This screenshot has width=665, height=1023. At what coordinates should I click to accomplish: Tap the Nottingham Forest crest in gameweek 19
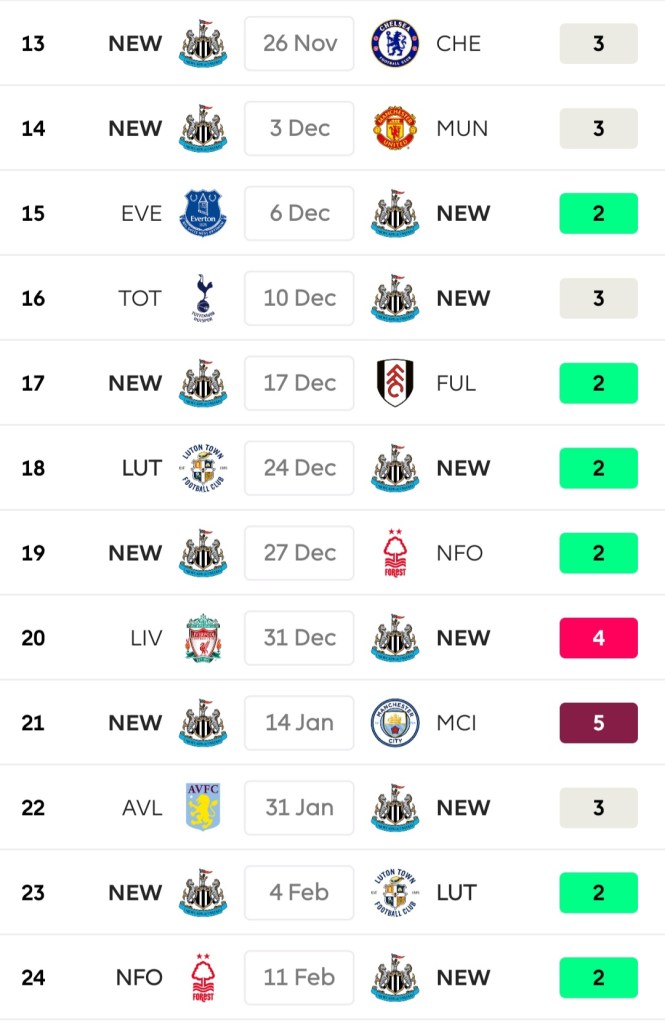tap(395, 553)
